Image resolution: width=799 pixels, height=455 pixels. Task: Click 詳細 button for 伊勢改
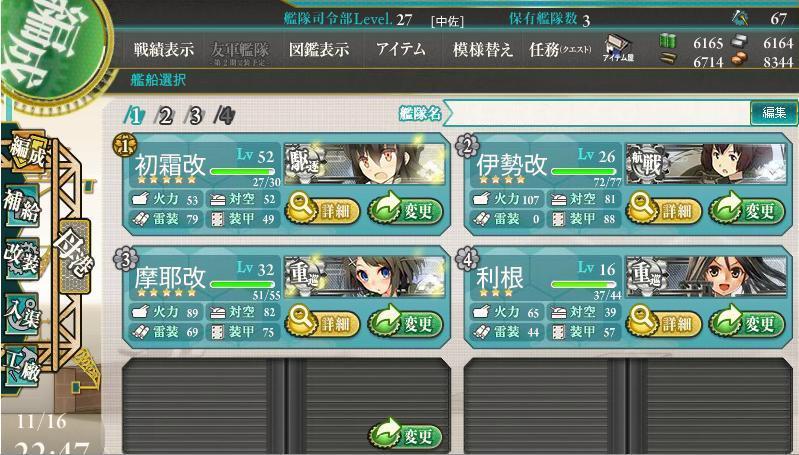pos(663,208)
